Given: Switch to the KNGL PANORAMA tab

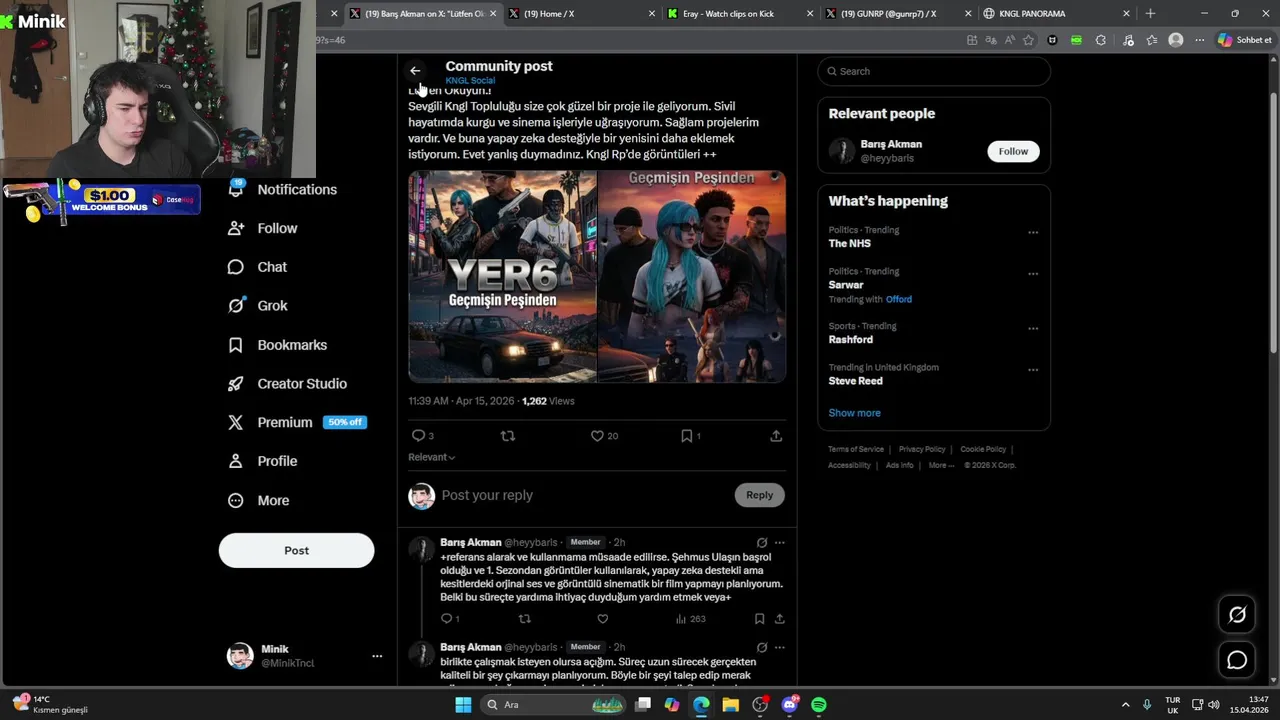Looking at the screenshot, I should [x=1056, y=14].
